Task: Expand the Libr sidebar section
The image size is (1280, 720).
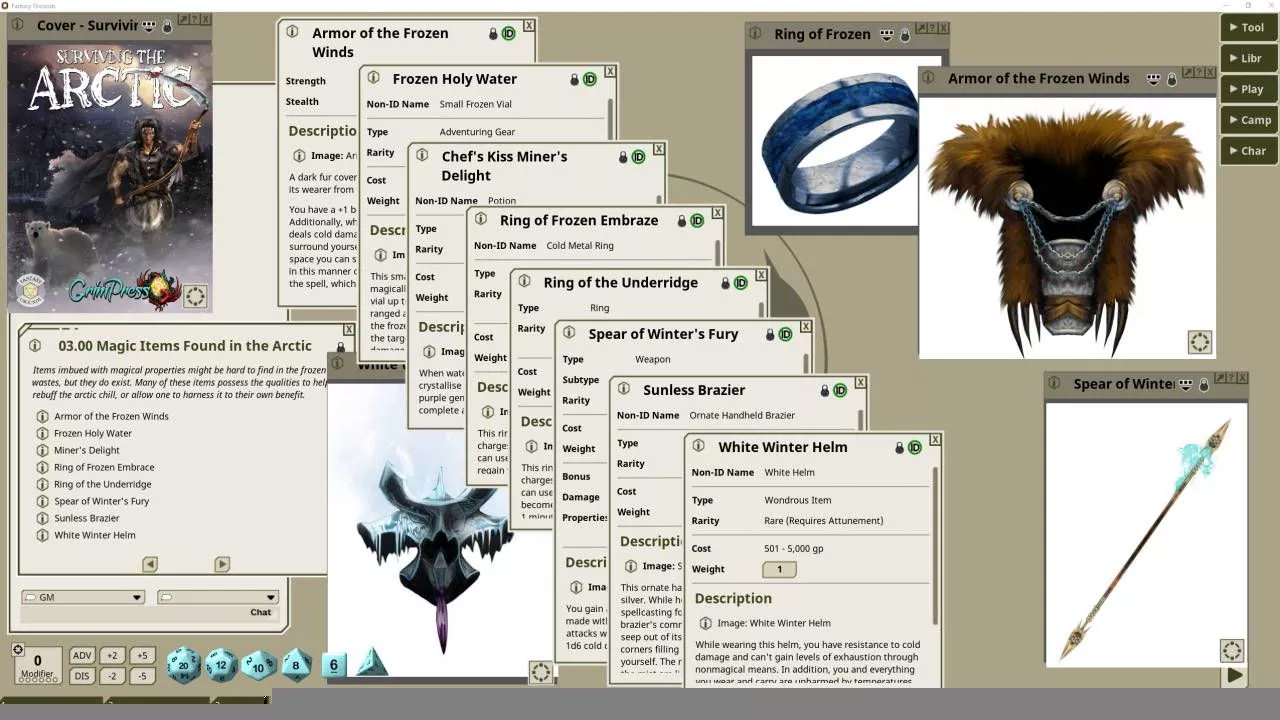Action: pyautogui.click(x=1248, y=58)
